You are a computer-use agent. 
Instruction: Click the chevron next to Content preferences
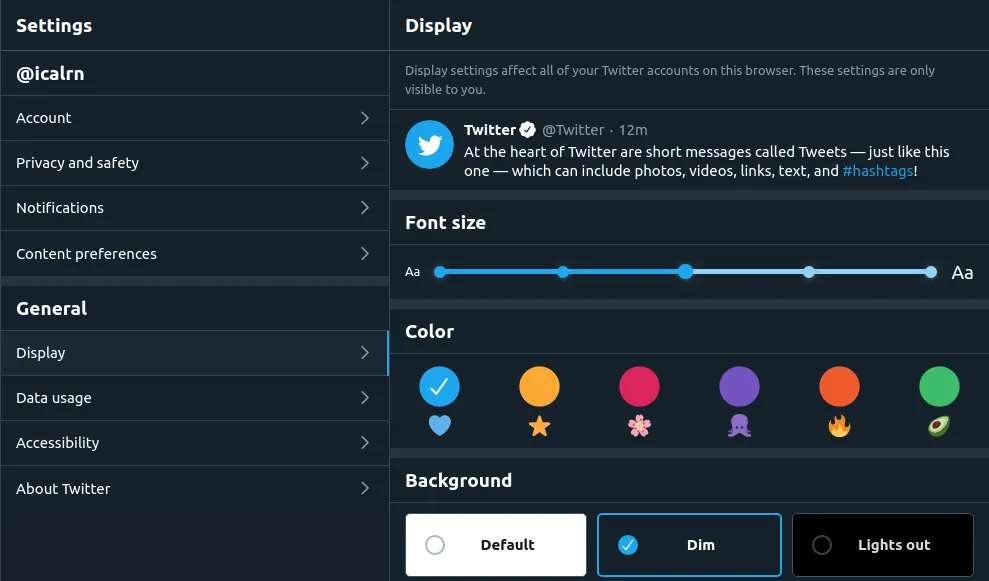[x=365, y=253]
